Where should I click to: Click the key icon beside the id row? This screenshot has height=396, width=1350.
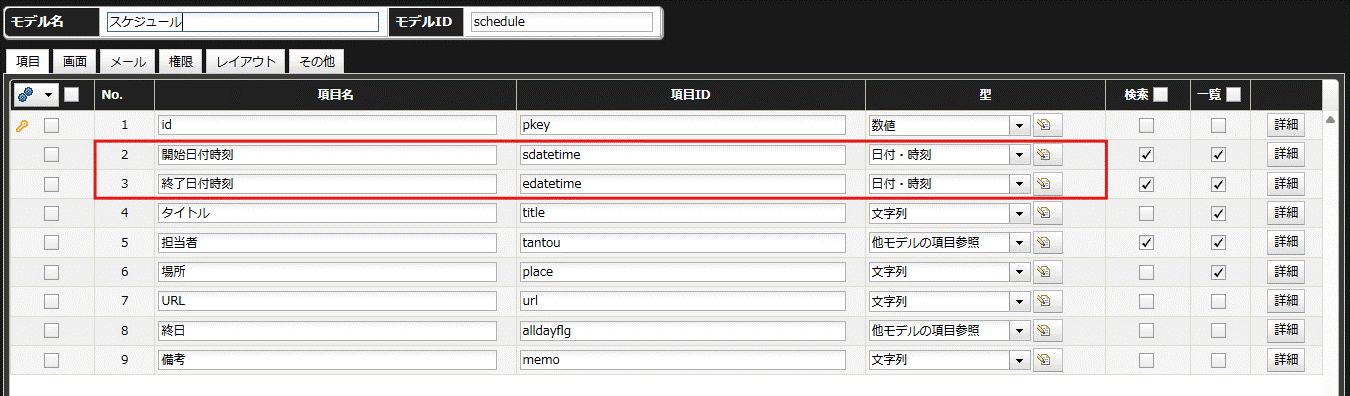21,125
